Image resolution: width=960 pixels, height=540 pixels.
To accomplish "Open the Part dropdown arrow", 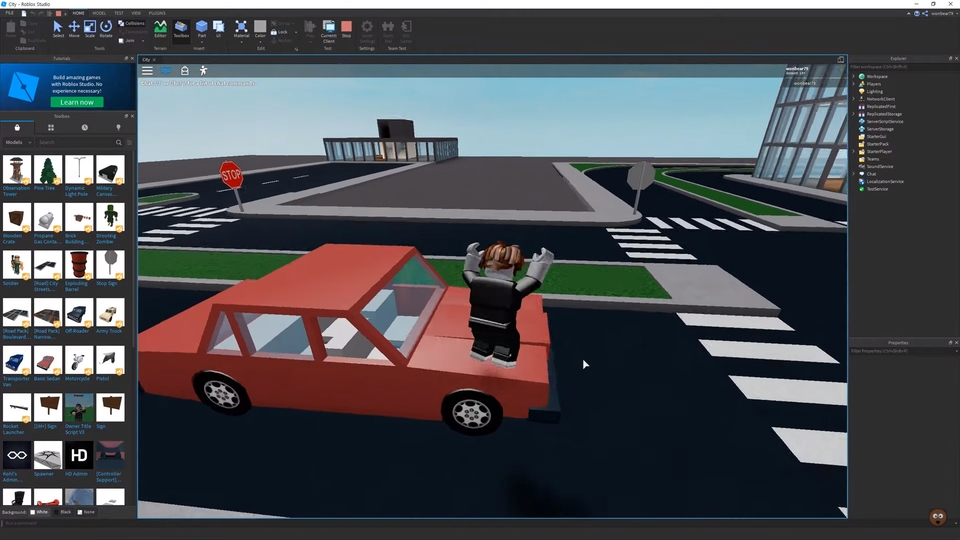I will [x=201, y=42].
